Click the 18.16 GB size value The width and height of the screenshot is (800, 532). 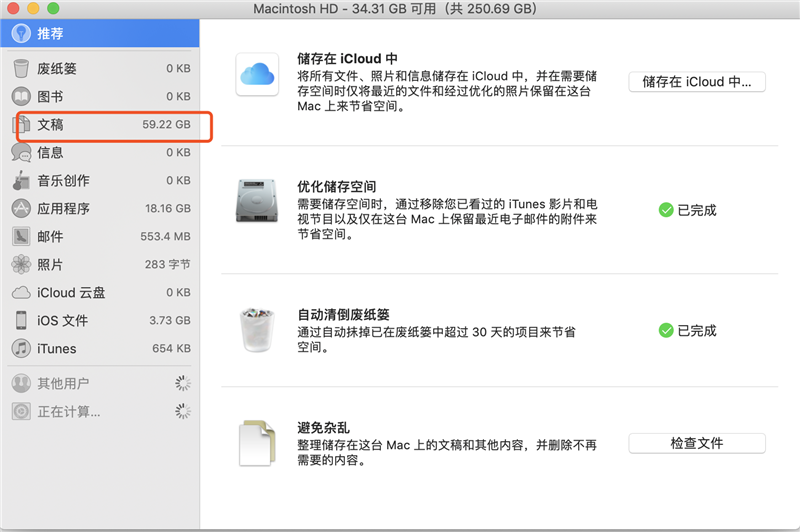point(168,209)
